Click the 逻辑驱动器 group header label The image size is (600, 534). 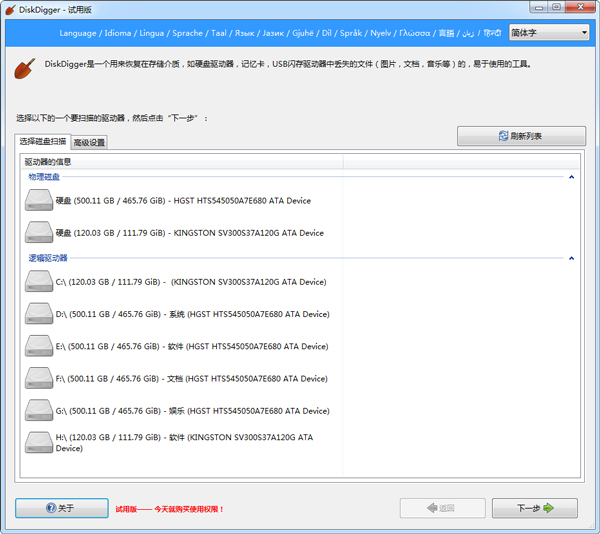coord(48,258)
